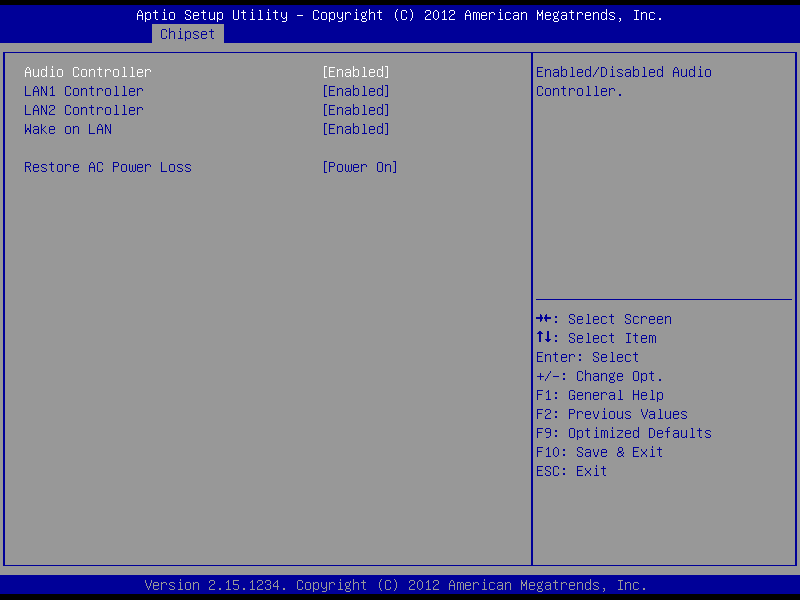Open the Power On value dropdown
The height and width of the screenshot is (600, 800).
point(359,167)
